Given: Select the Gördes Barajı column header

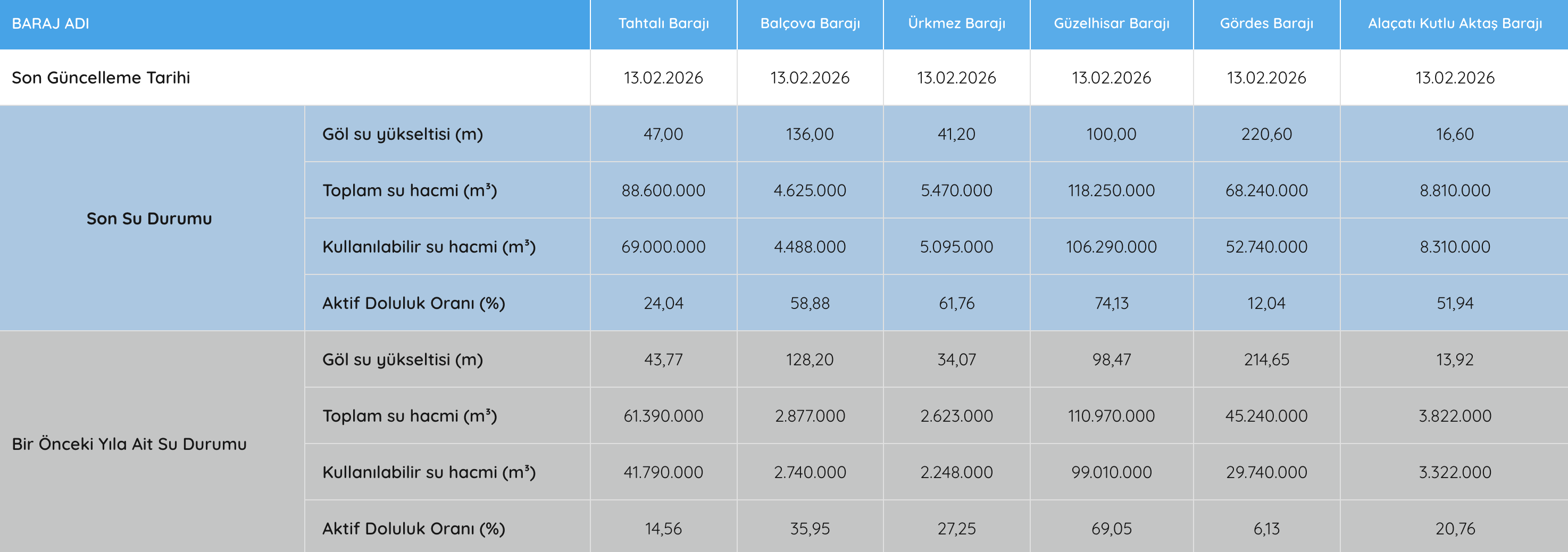Looking at the screenshot, I should coord(1266,24).
